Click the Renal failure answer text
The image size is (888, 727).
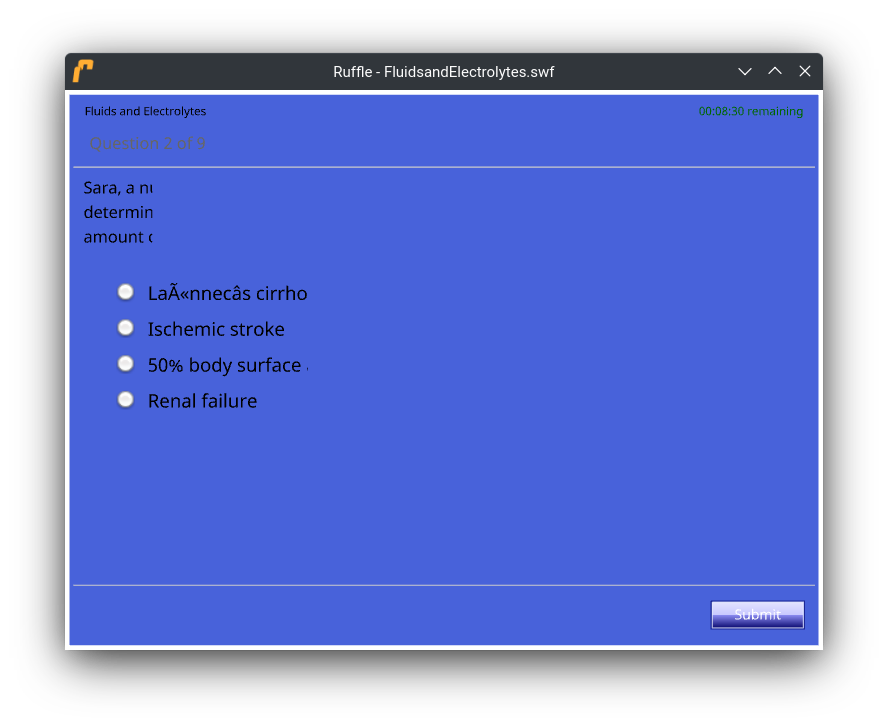pyautogui.click(x=202, y=401)
